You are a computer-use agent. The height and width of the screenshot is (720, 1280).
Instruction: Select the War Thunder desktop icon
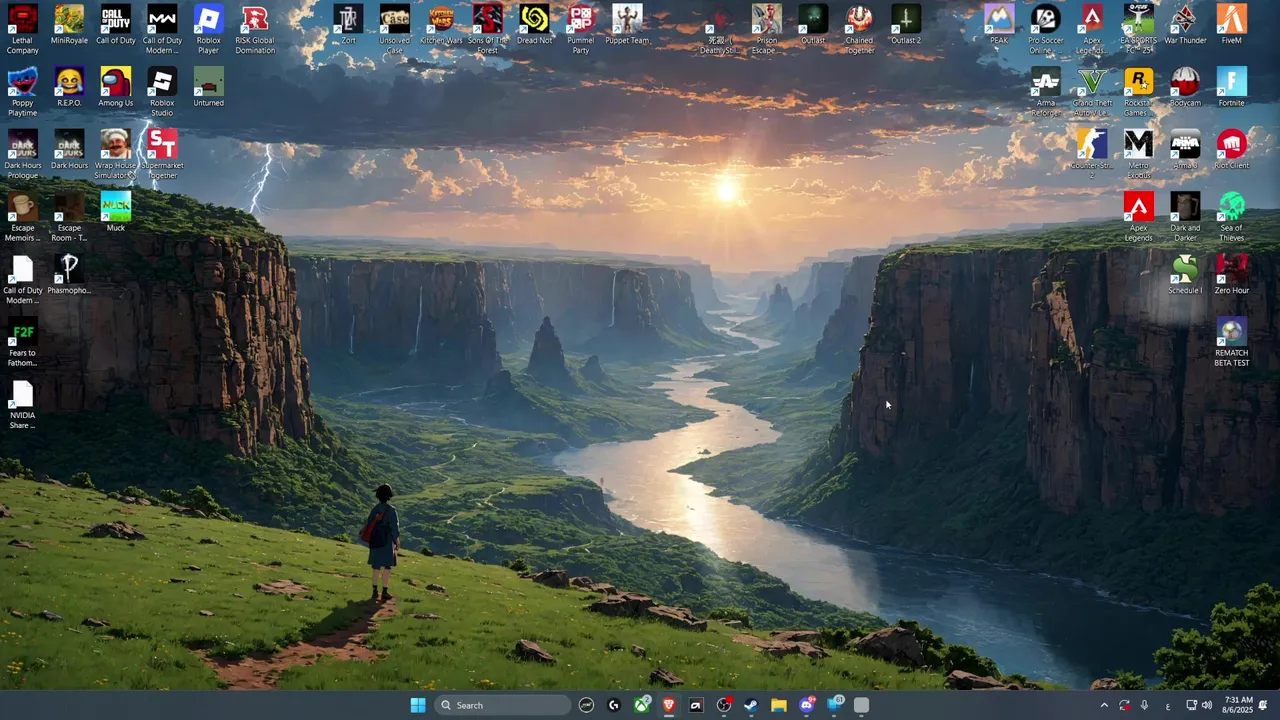click(x=1185, y=25)
